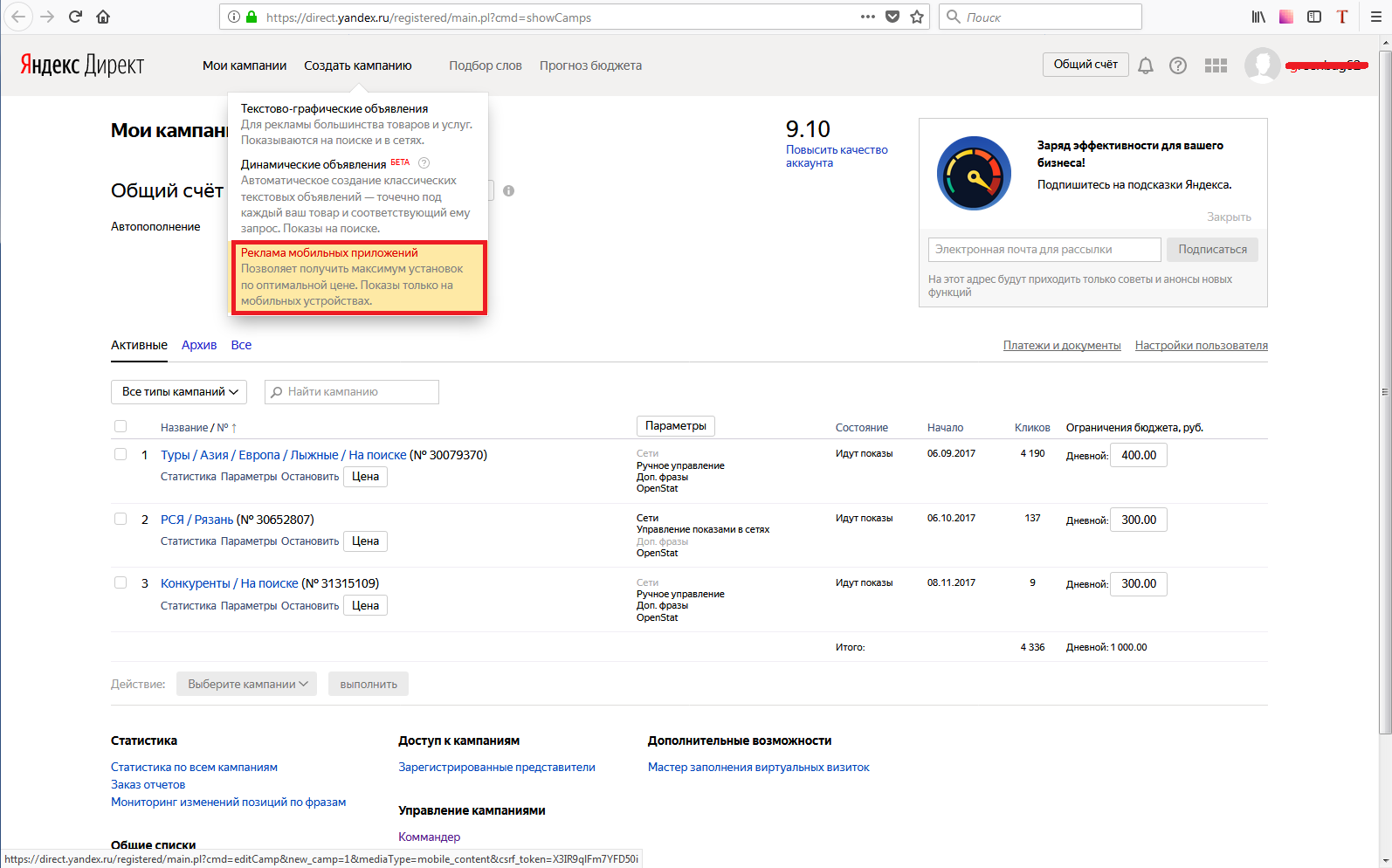Click the Параметры table header button
Image resolution: width=1392 pixels, height=868 pixels.
tap(676, 426)
